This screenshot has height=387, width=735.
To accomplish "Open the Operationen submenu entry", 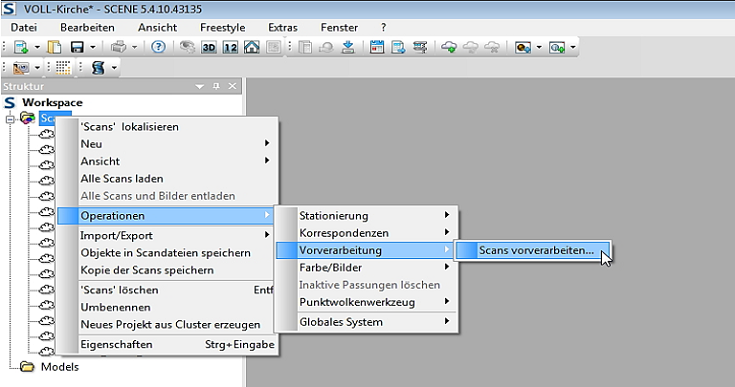I will 166,216.
